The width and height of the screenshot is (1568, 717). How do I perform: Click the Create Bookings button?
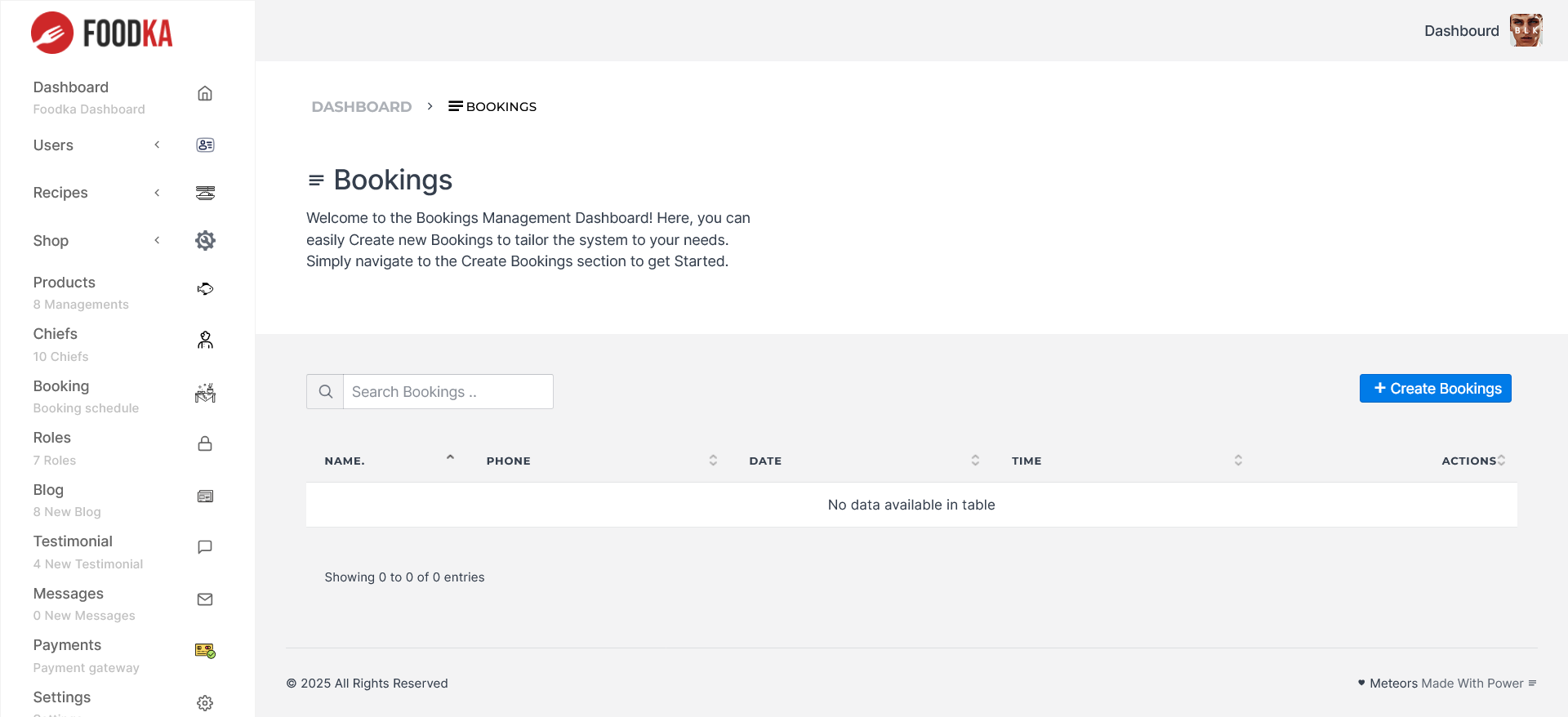1435,389
